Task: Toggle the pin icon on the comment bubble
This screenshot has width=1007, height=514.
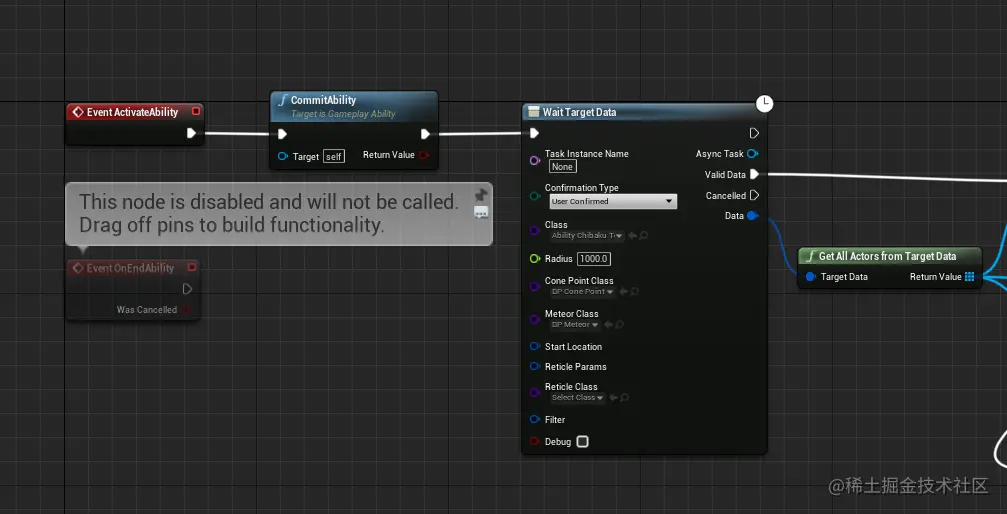Action: tap(481, 195)
